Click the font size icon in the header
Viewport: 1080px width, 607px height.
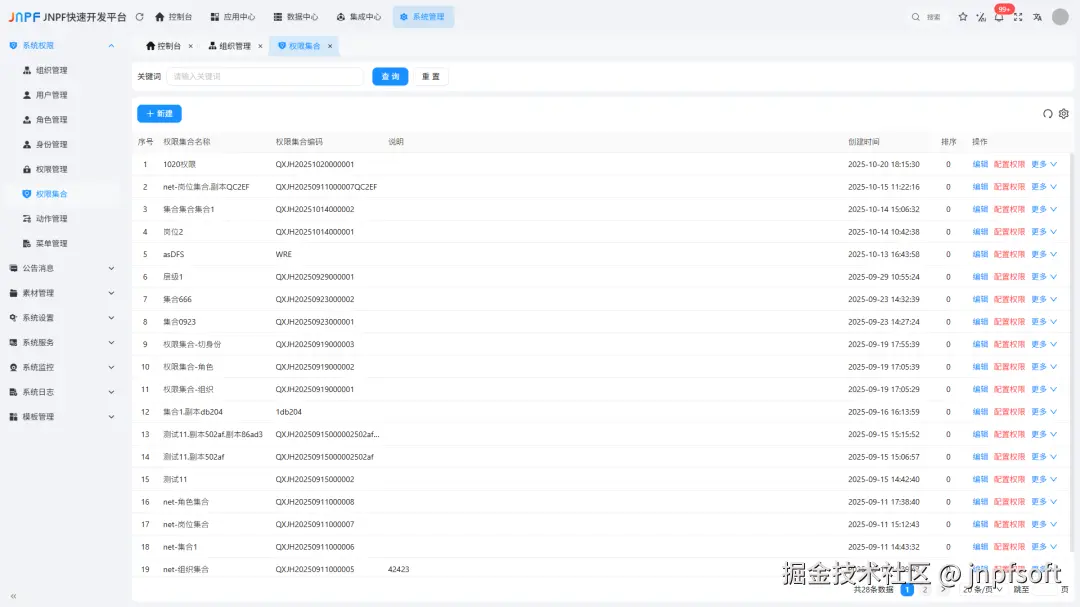pyautogui.click(x=981, y=17)
